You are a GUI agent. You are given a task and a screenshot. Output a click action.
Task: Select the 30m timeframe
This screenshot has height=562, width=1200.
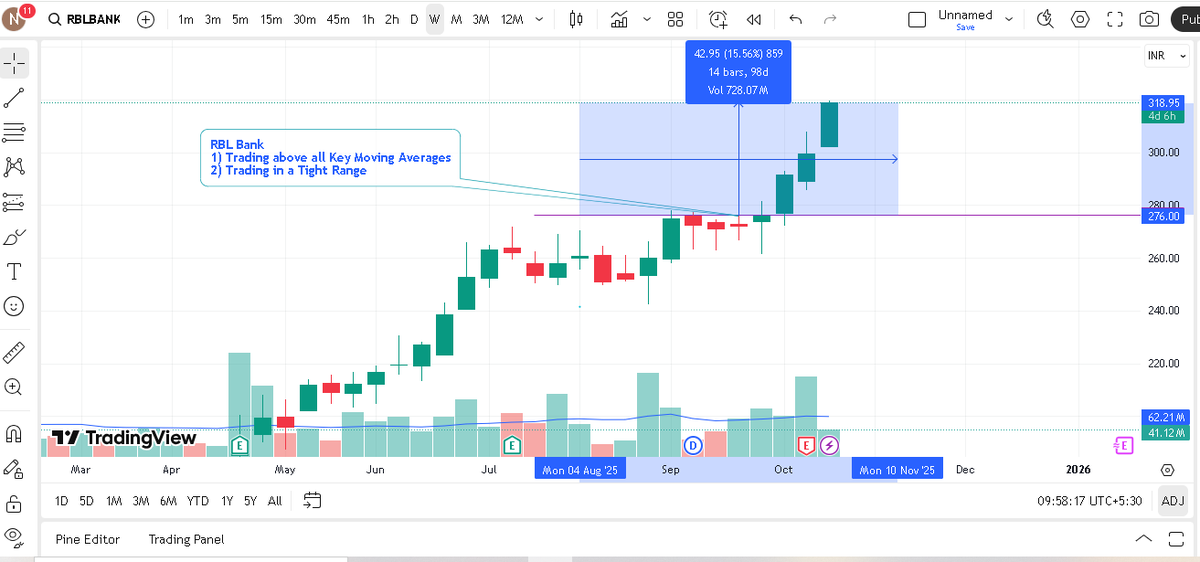click(304, 19)
